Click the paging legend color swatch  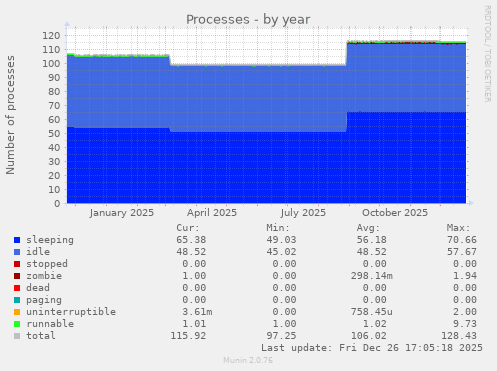pyautogui.click(x=17, y=300)
